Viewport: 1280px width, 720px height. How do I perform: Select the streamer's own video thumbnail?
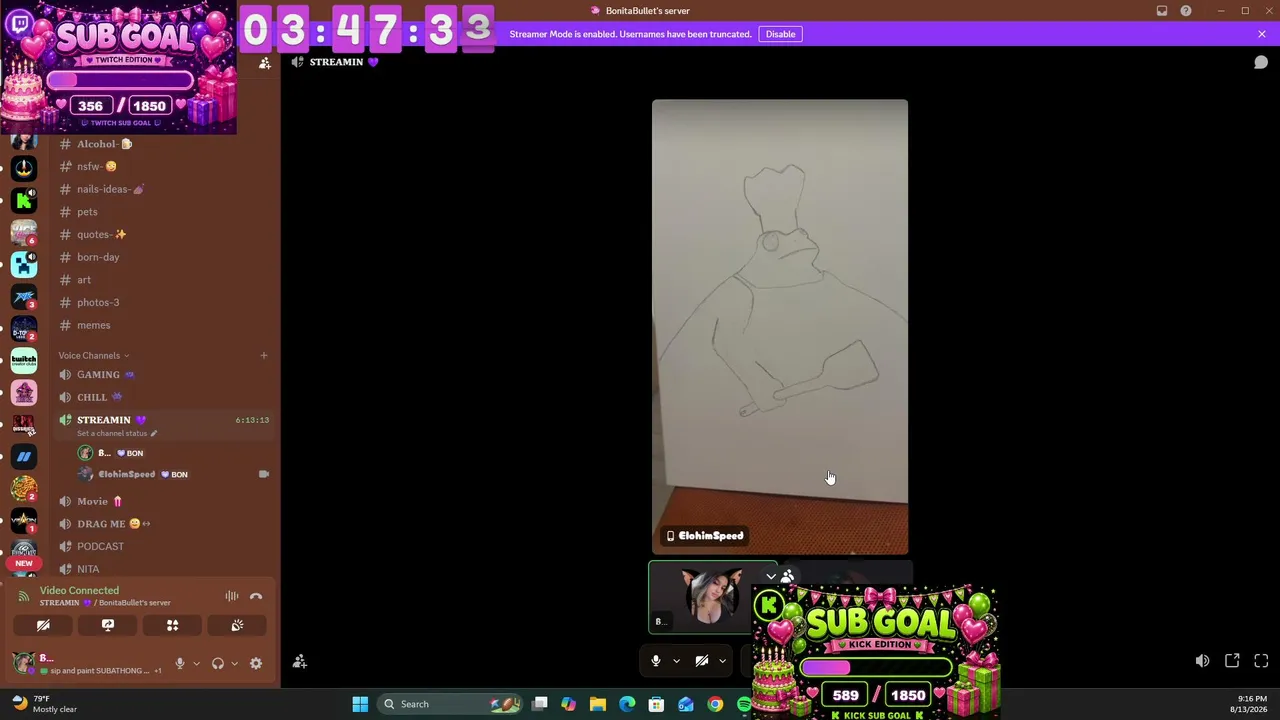pos(713,597)
